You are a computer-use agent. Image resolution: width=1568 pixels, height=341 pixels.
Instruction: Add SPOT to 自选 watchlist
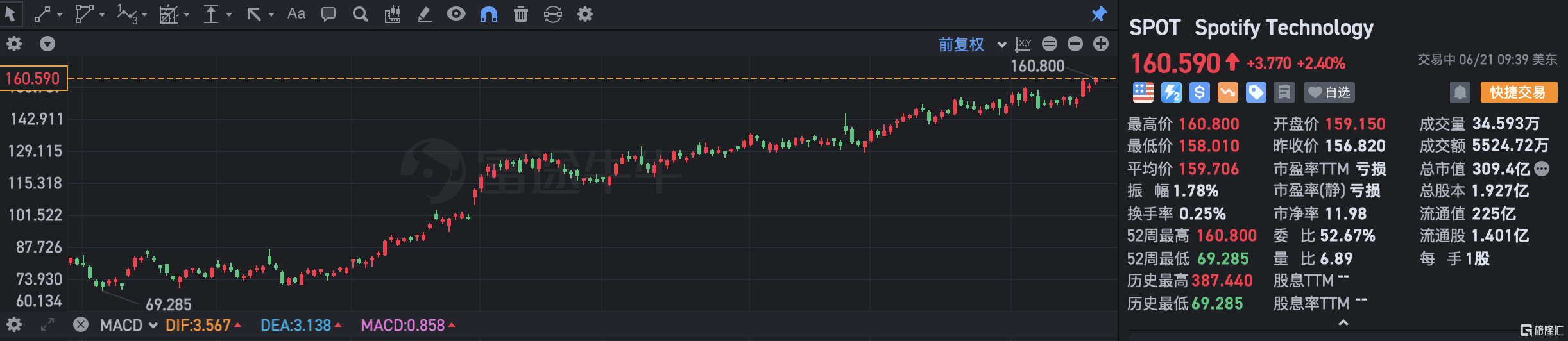point(1330,92)
